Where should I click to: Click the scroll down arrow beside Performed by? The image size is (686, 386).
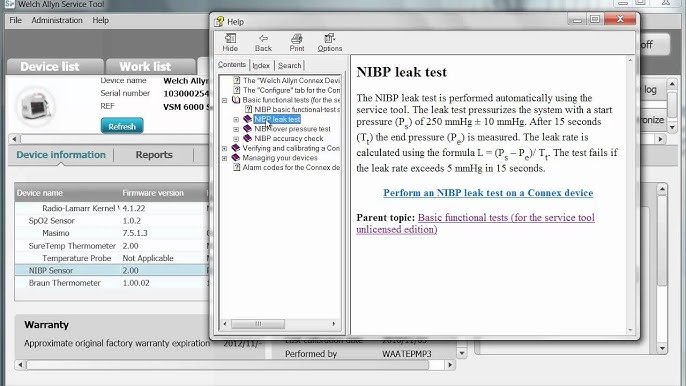click(462, 353)
